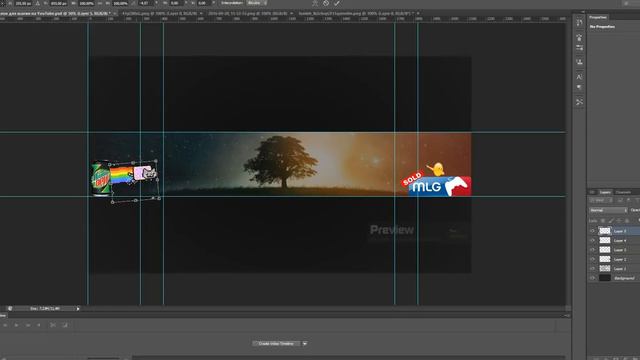640x360 pixels.
Task: Open status bar document info arrow menu
Action: [x=78, y=309]
